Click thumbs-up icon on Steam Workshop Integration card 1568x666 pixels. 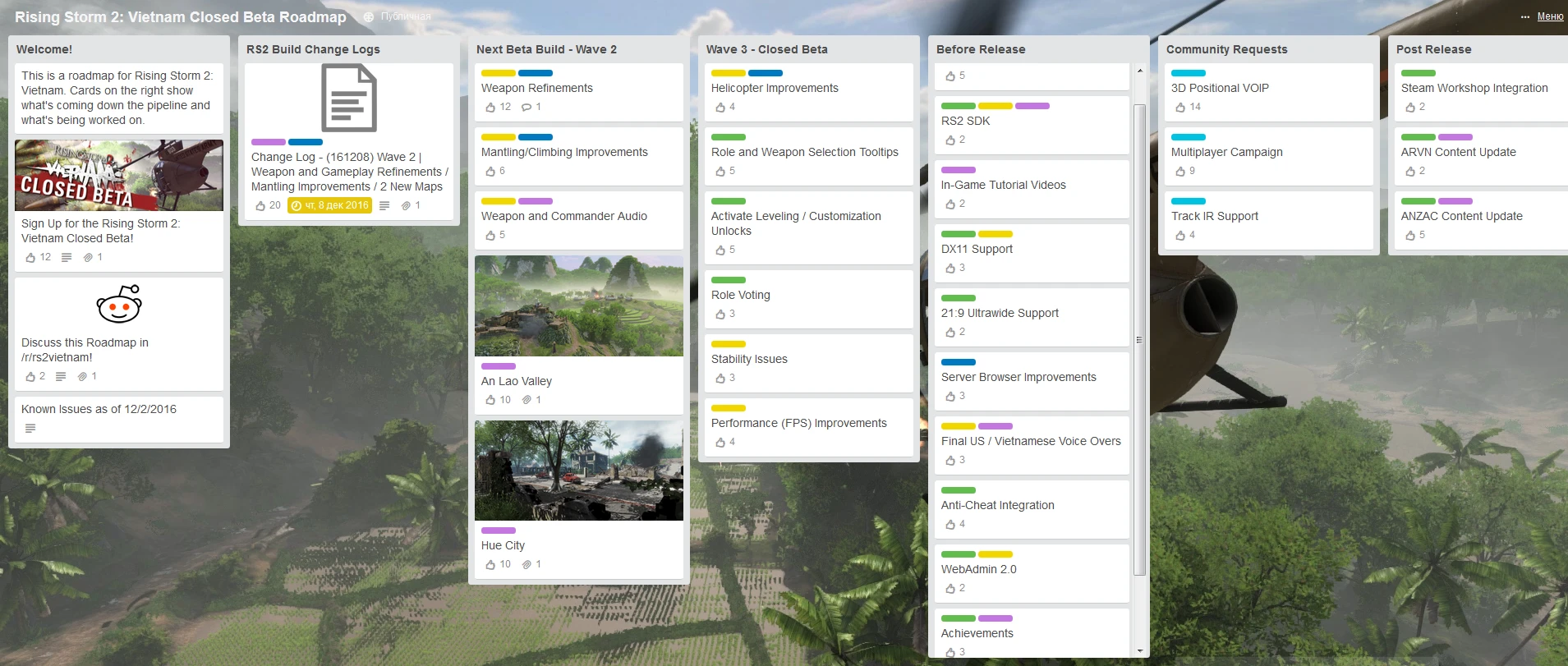1410,107
